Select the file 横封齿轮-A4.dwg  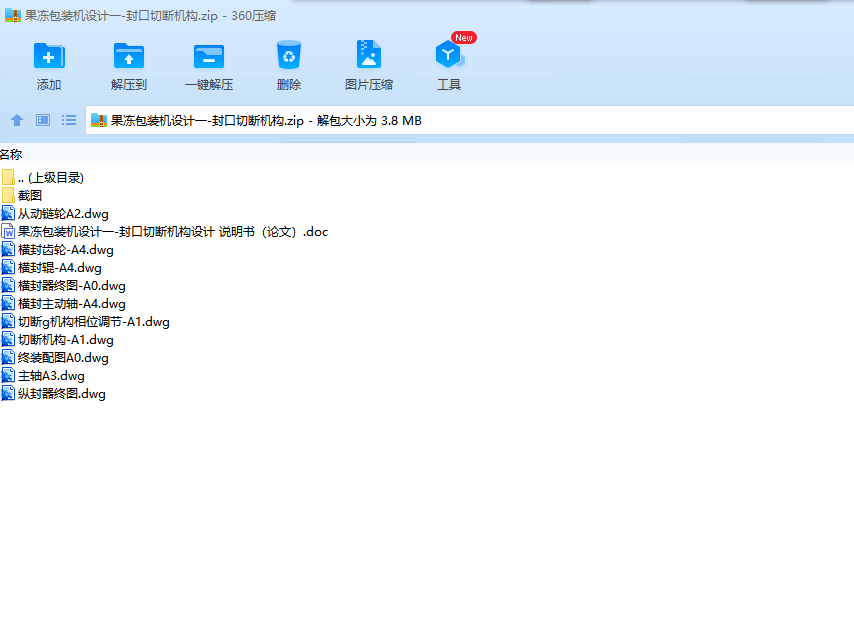[57, 250]
